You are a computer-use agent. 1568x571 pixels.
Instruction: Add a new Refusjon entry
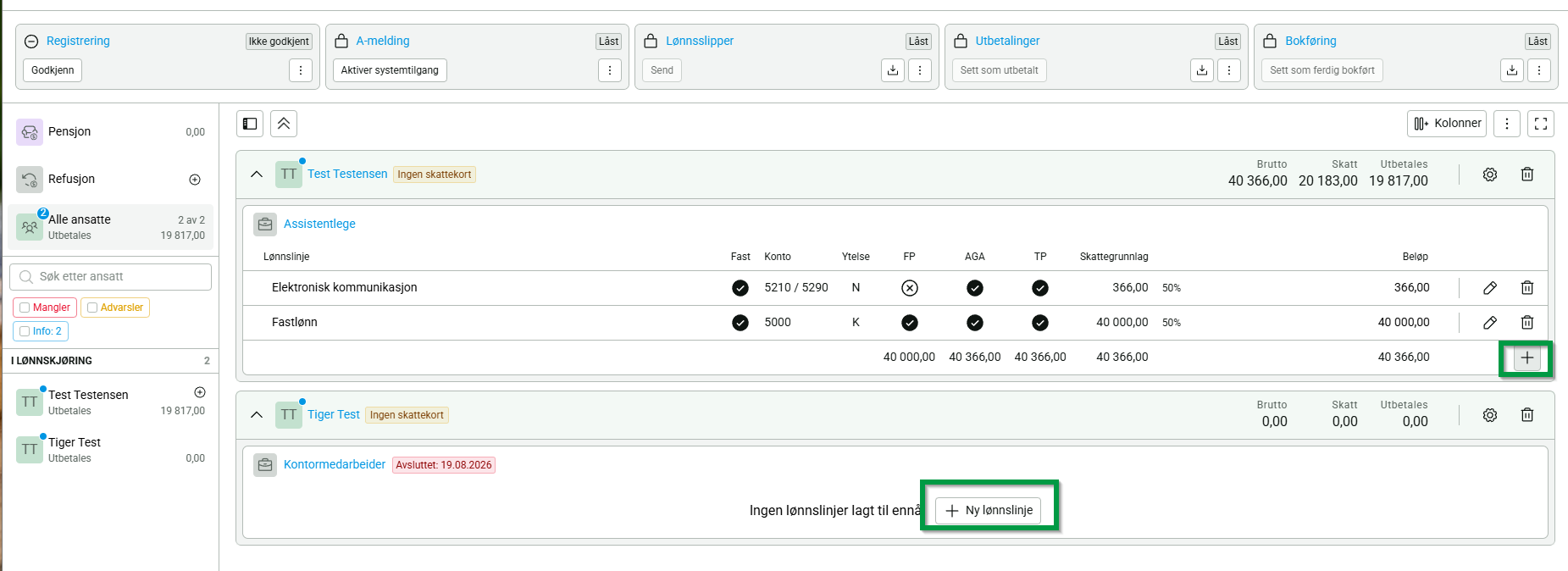click(195, 180)
